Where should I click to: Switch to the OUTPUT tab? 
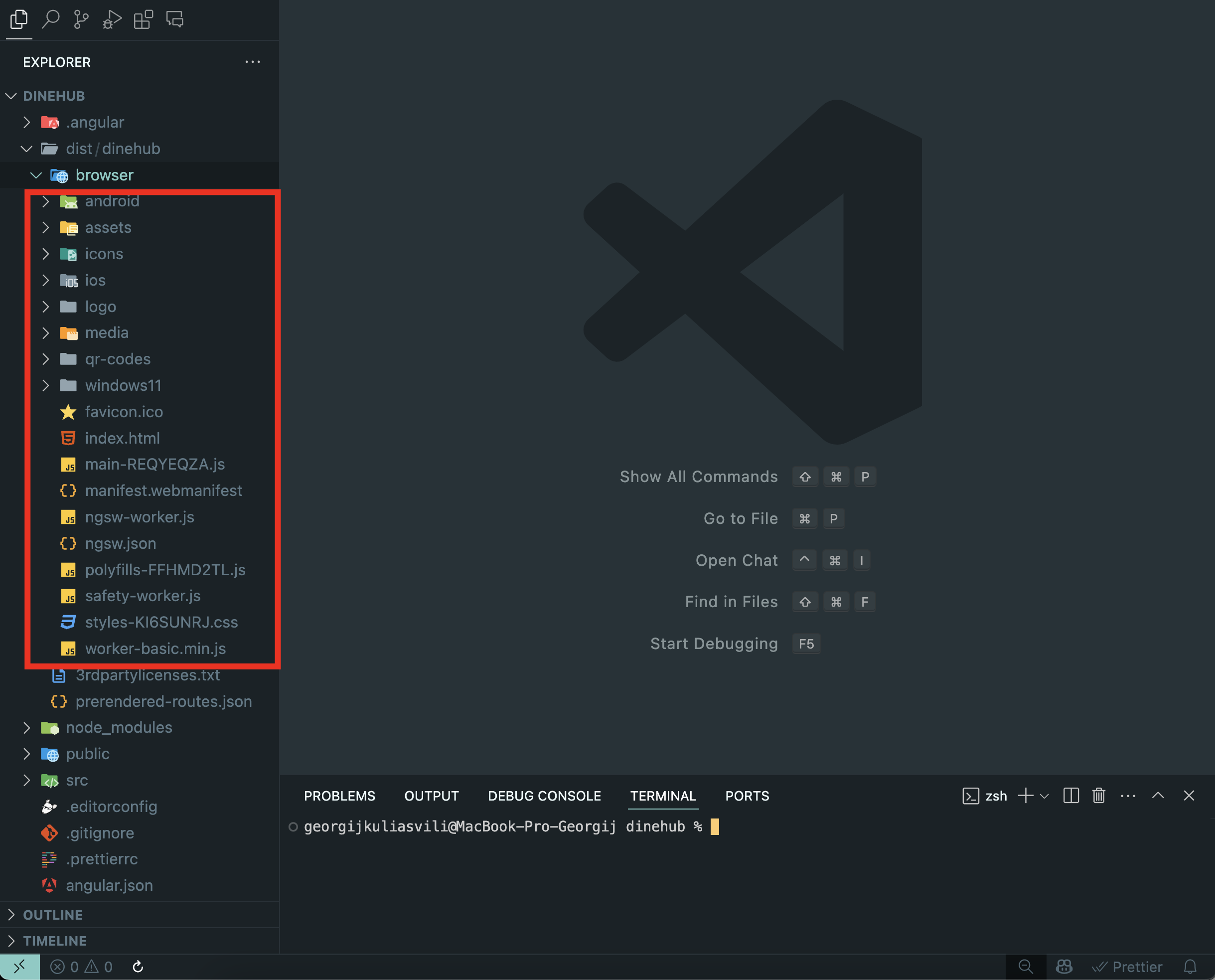[x=431, y=796]
